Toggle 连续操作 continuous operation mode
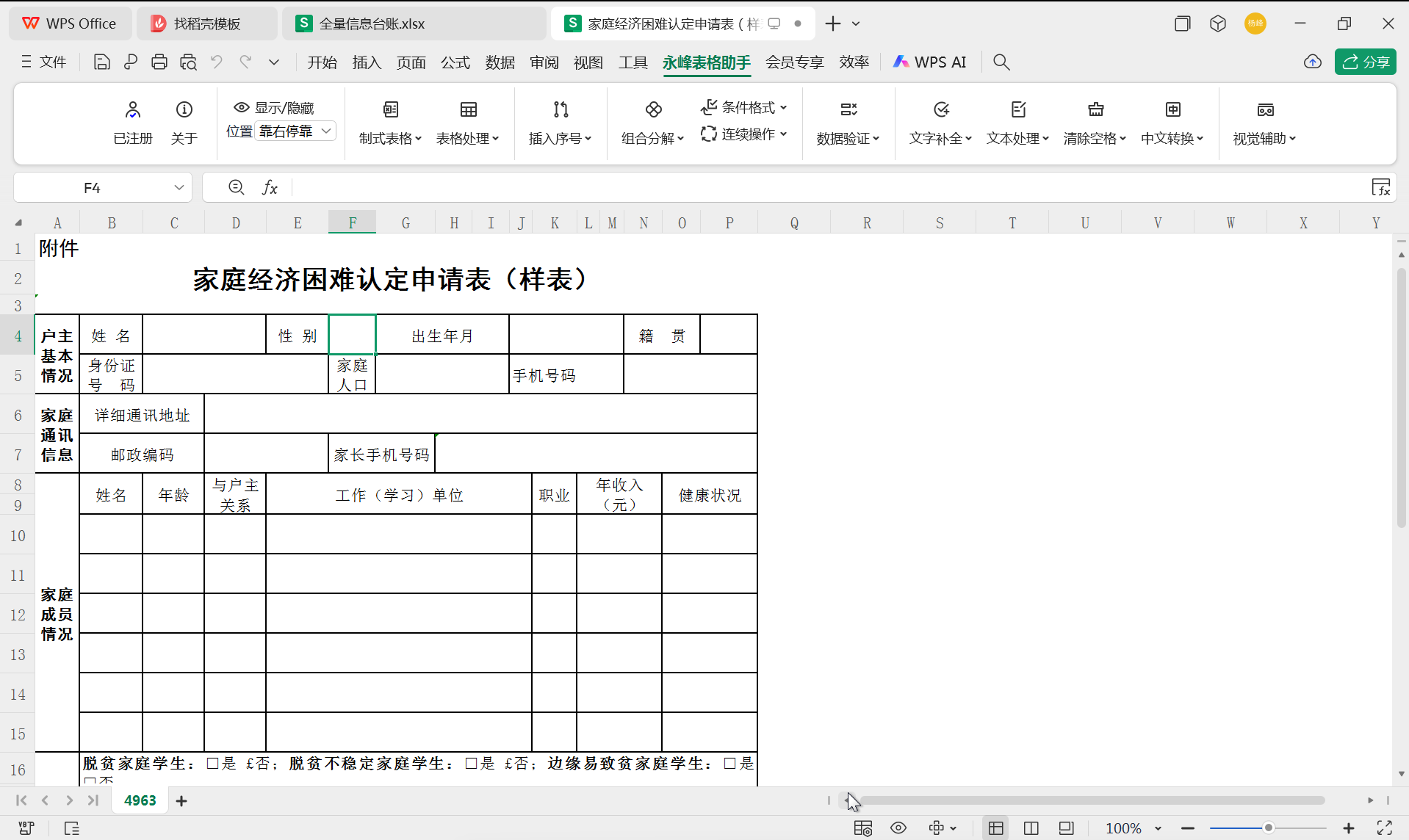The height and width of the screenshot is (840, 1409). tap(744, 134)
